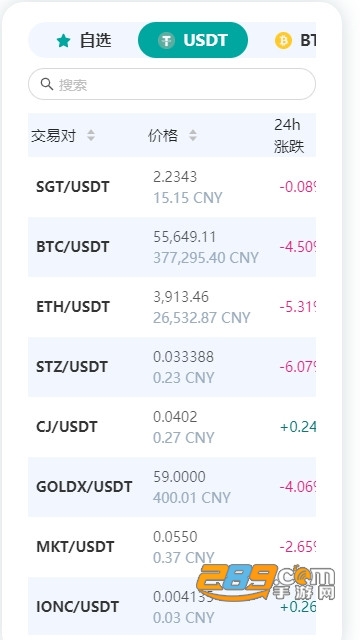Viewport: 360px width, 640px height.
Task: Focus the 搜索 search field
Action: point(172,84)
